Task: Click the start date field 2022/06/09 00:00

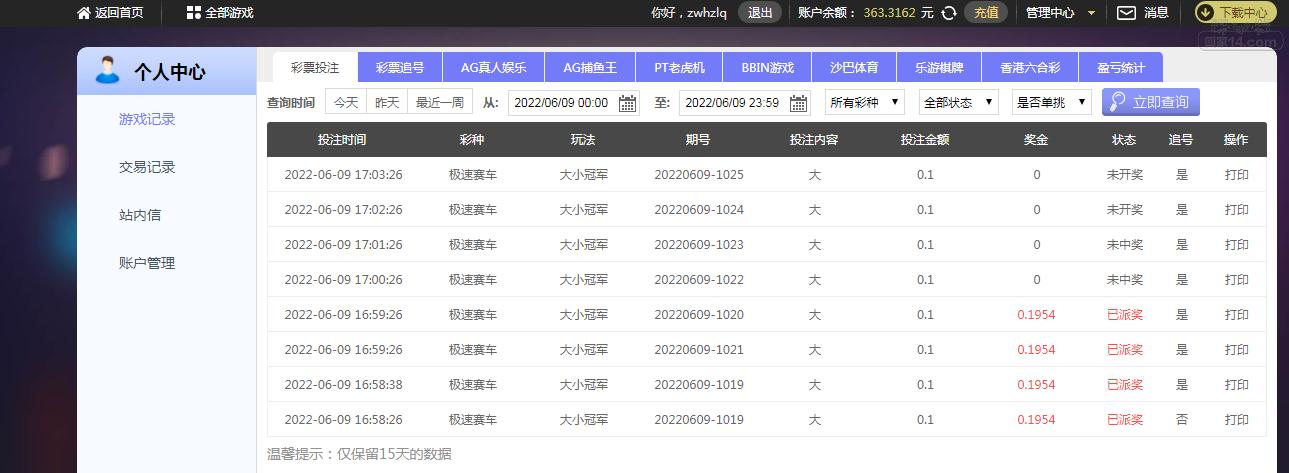Action: 574,102
